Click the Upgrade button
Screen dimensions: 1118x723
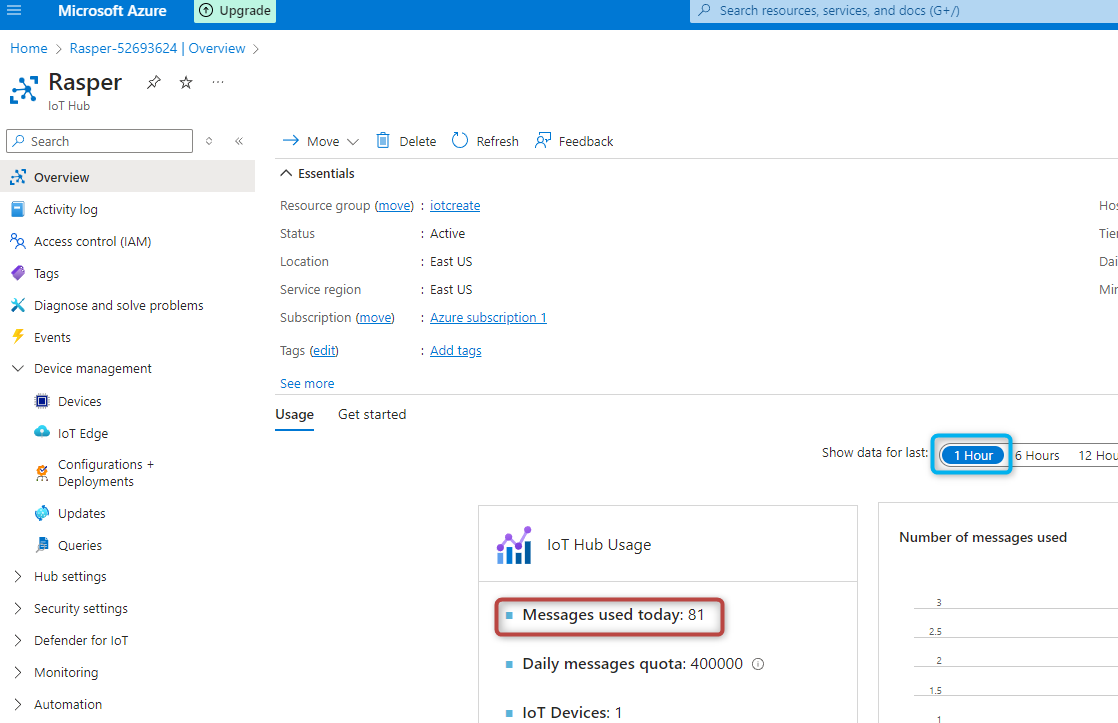(x=235, y=11)
